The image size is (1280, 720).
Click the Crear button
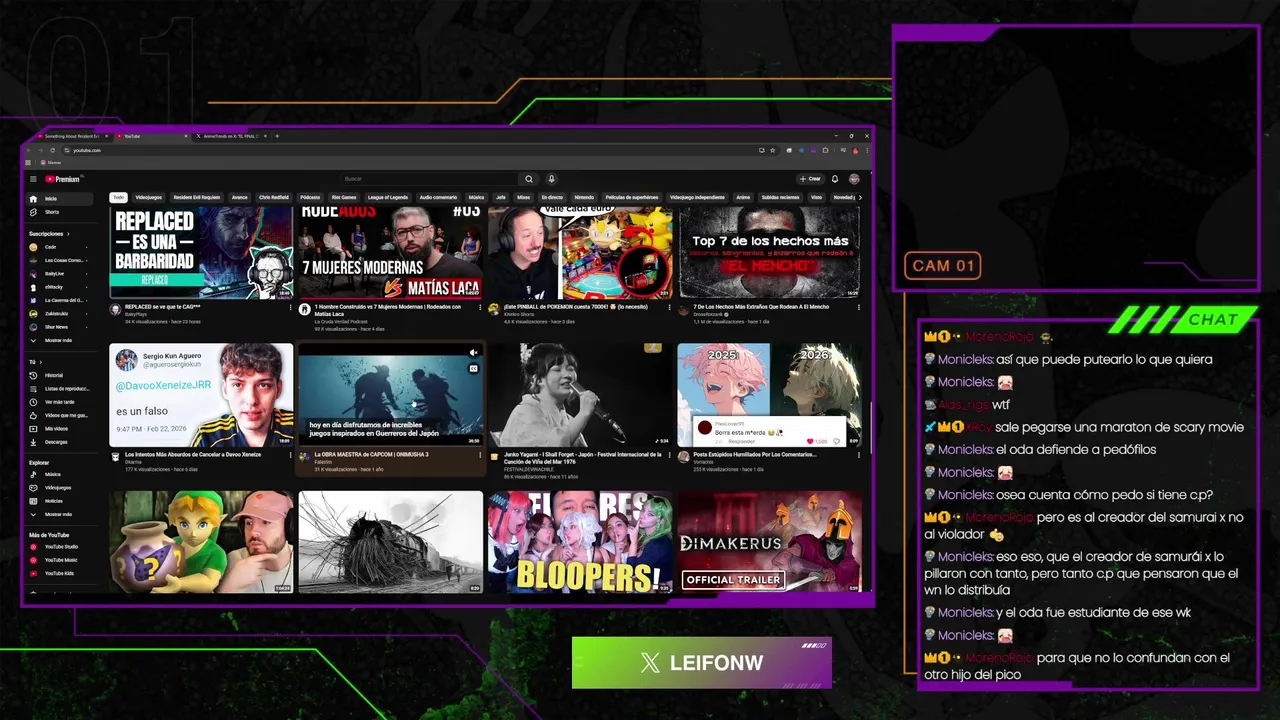(810, 179)
